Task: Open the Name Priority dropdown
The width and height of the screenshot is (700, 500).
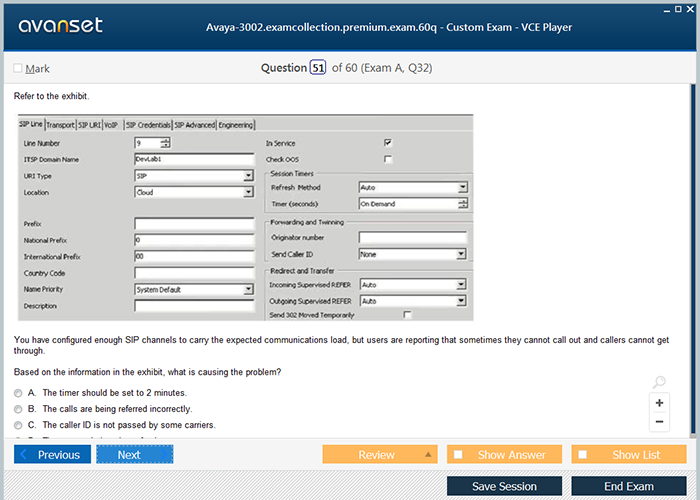Action: [249, 290]
